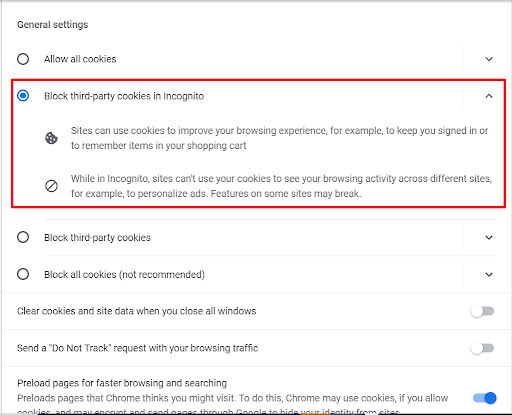Turn on the Do Not Track request toggle
The image size is (512, 415).
(482, 348)
